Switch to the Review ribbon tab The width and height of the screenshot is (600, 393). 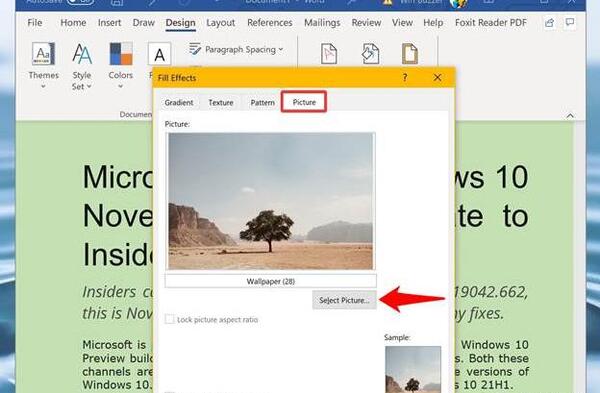point(366,23)
